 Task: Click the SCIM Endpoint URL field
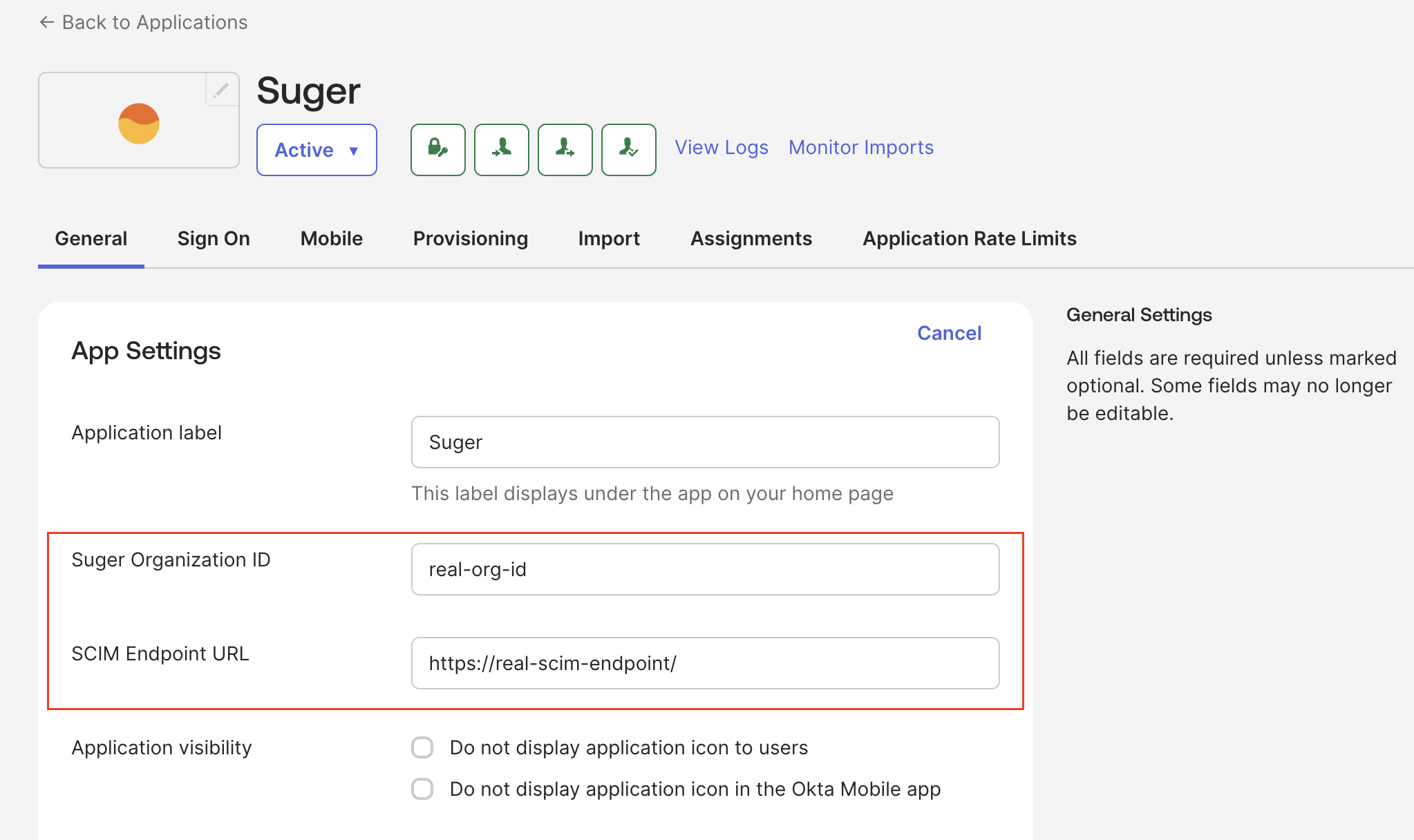point(705,663)
